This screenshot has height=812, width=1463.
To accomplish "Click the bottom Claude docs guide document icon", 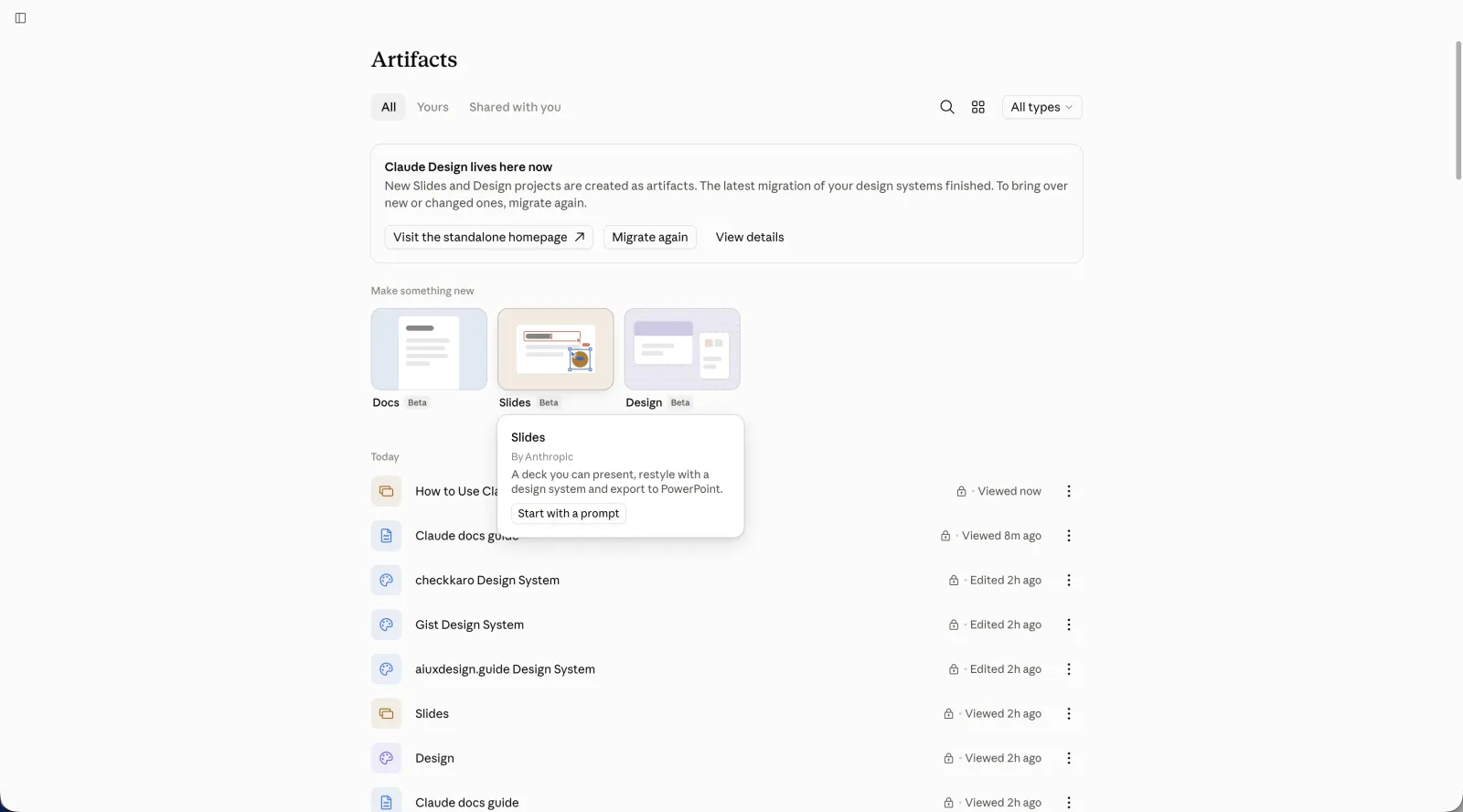I will pos(386,801).
